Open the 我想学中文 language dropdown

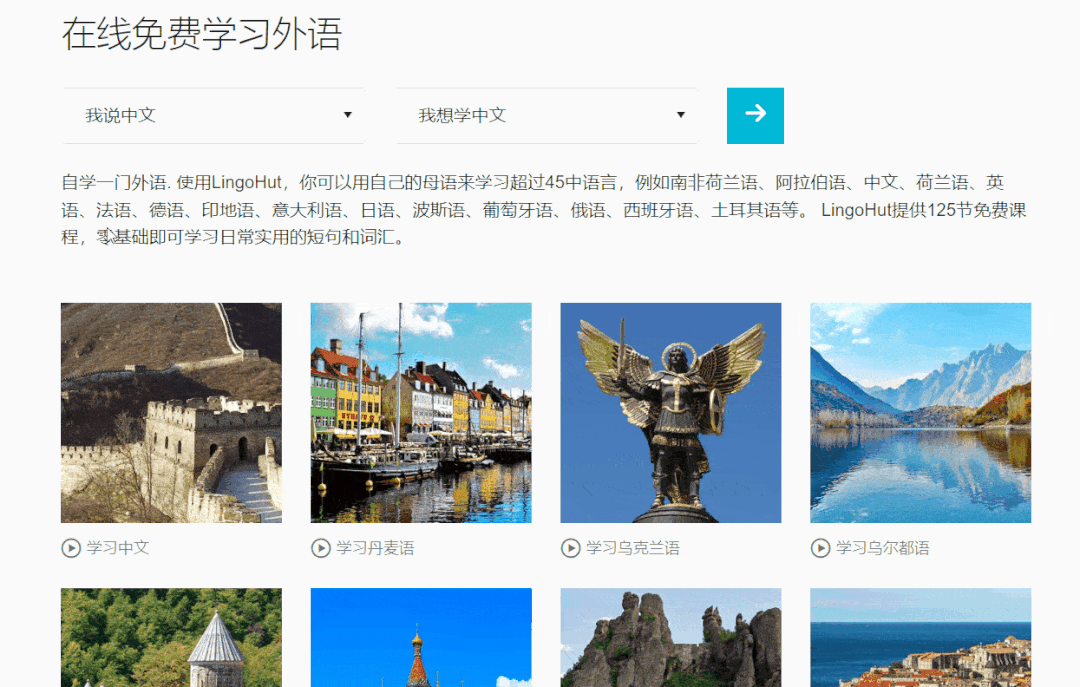pos(547,116)
